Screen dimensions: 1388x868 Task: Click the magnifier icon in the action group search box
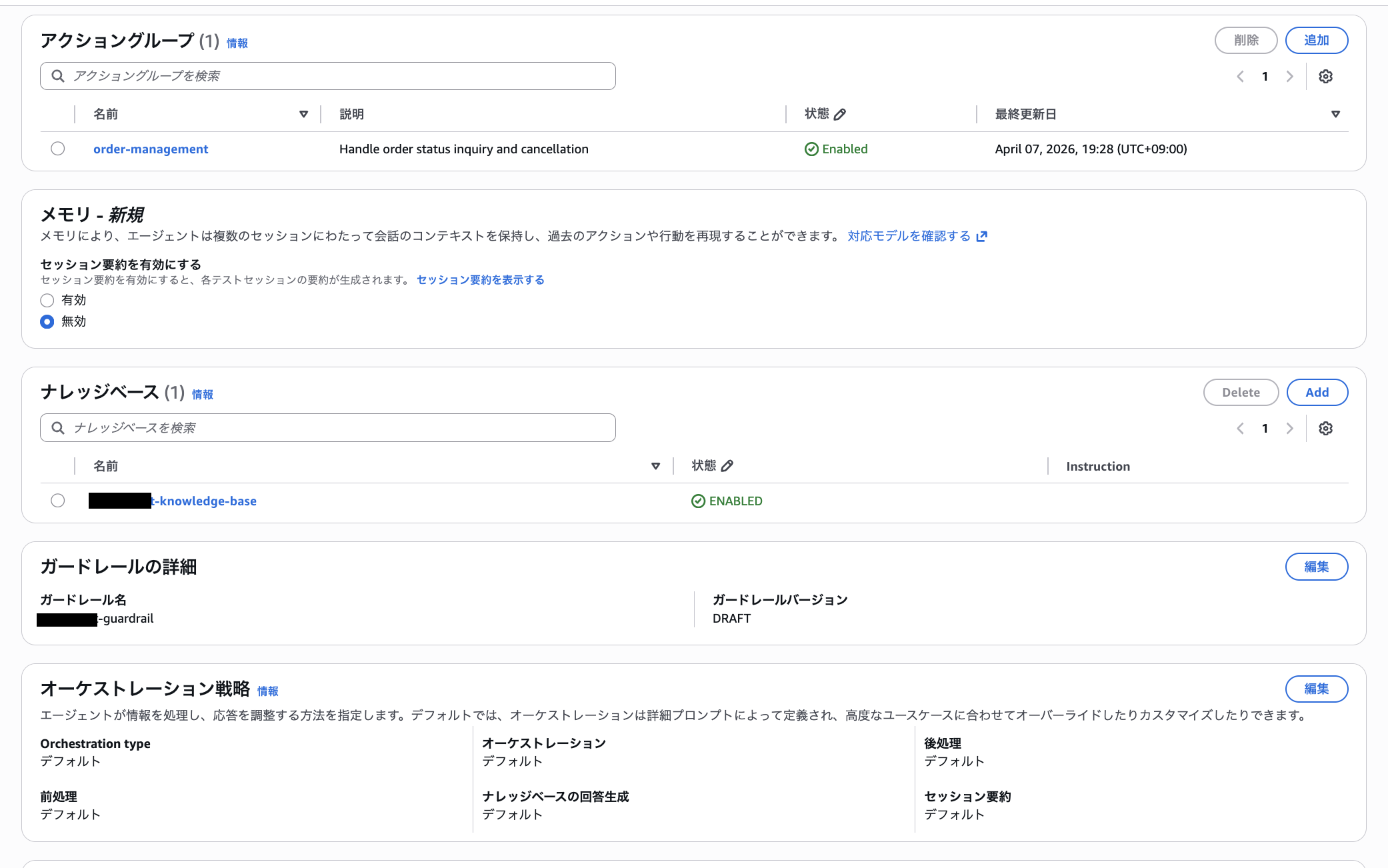[x=57, y=75]
